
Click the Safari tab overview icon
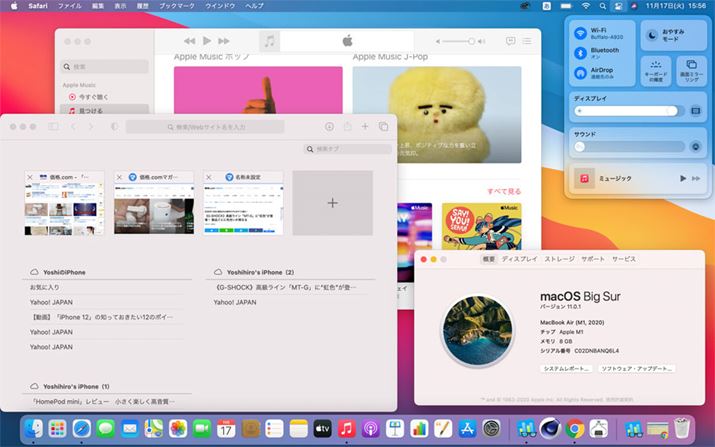tap(383, 127)
